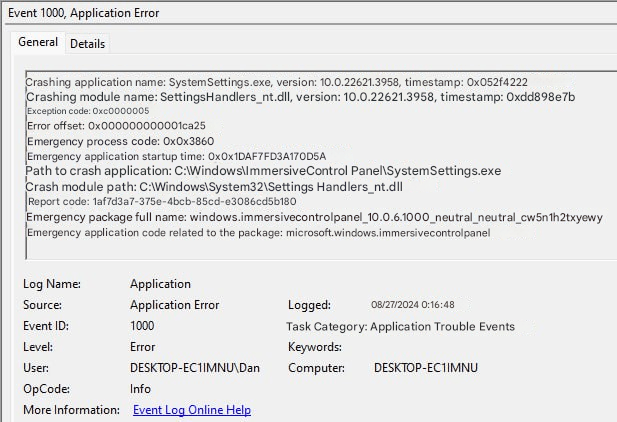Click the crashing application name line

click(x=276, y=82)
